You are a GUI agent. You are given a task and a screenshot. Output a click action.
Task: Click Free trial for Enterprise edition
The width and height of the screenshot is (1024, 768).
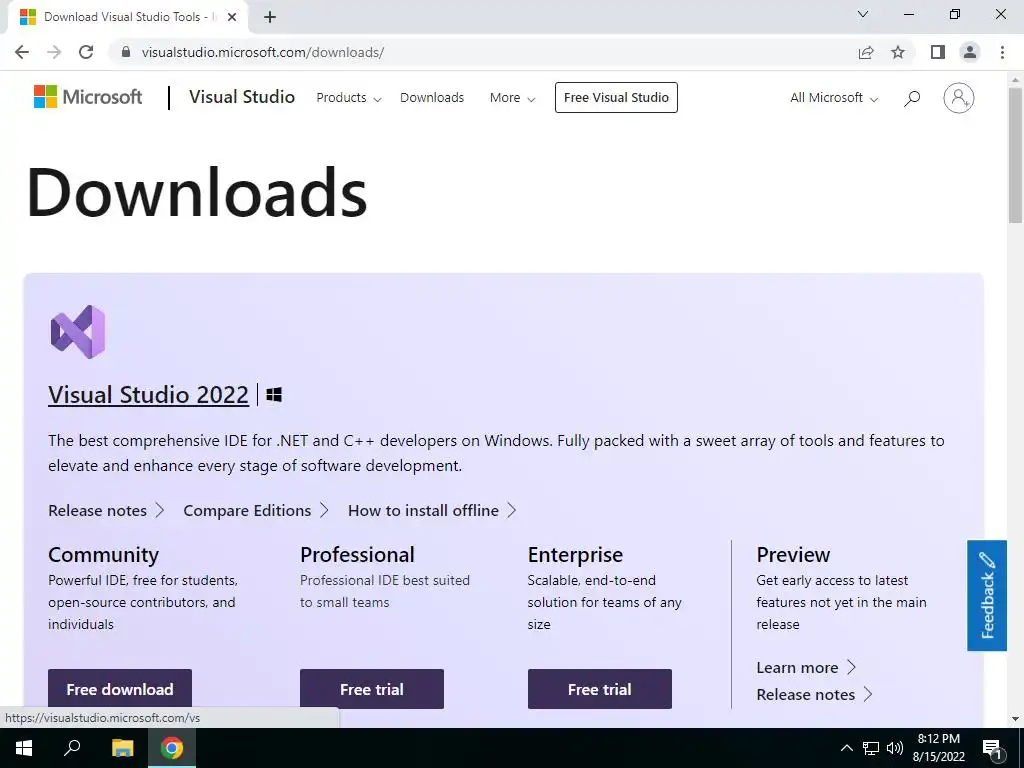pos(600,689)
